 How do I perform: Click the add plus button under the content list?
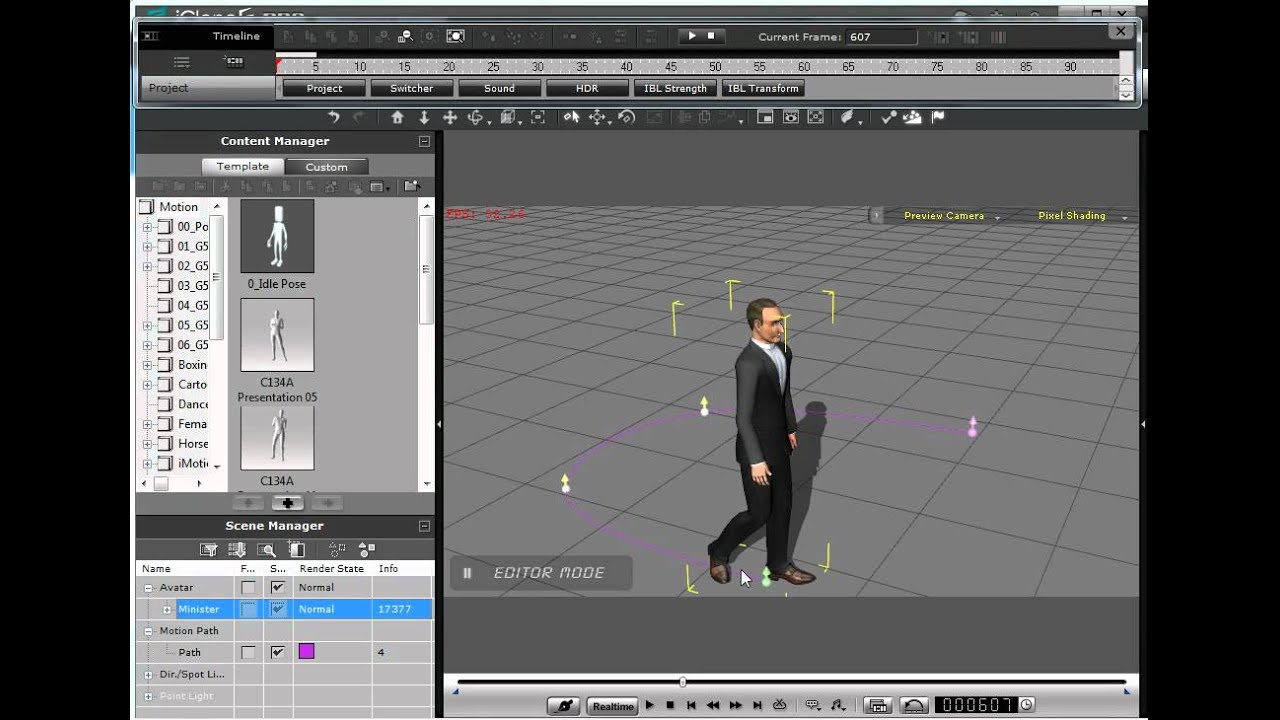287,503
